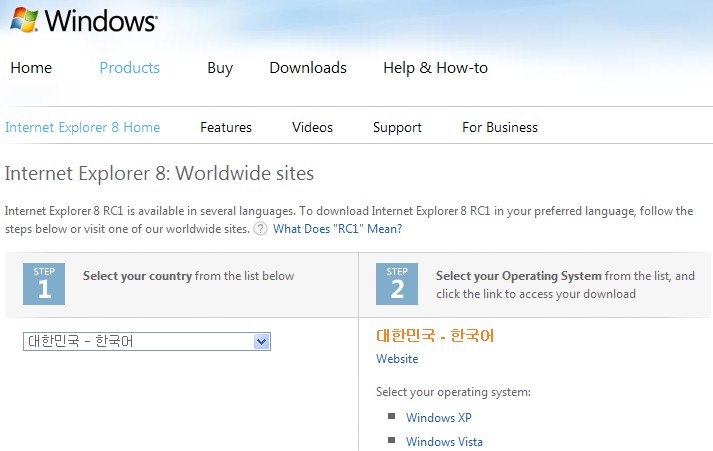Open Help & How-to menu
The width and height of the screenshot is (713, 451).
[x=435, y=68]
